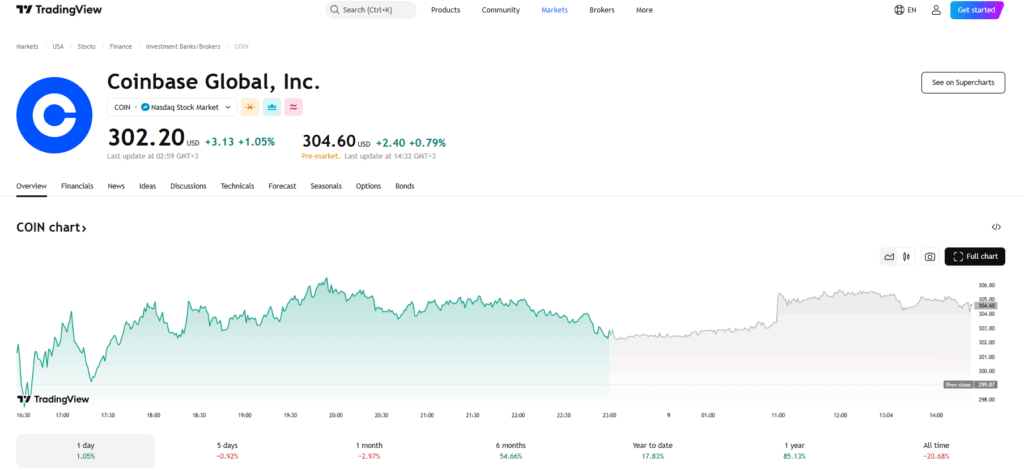Go to Stocks breadcrumb link
The height and width of the screenshot is (470, 1024).
[86, 46]
